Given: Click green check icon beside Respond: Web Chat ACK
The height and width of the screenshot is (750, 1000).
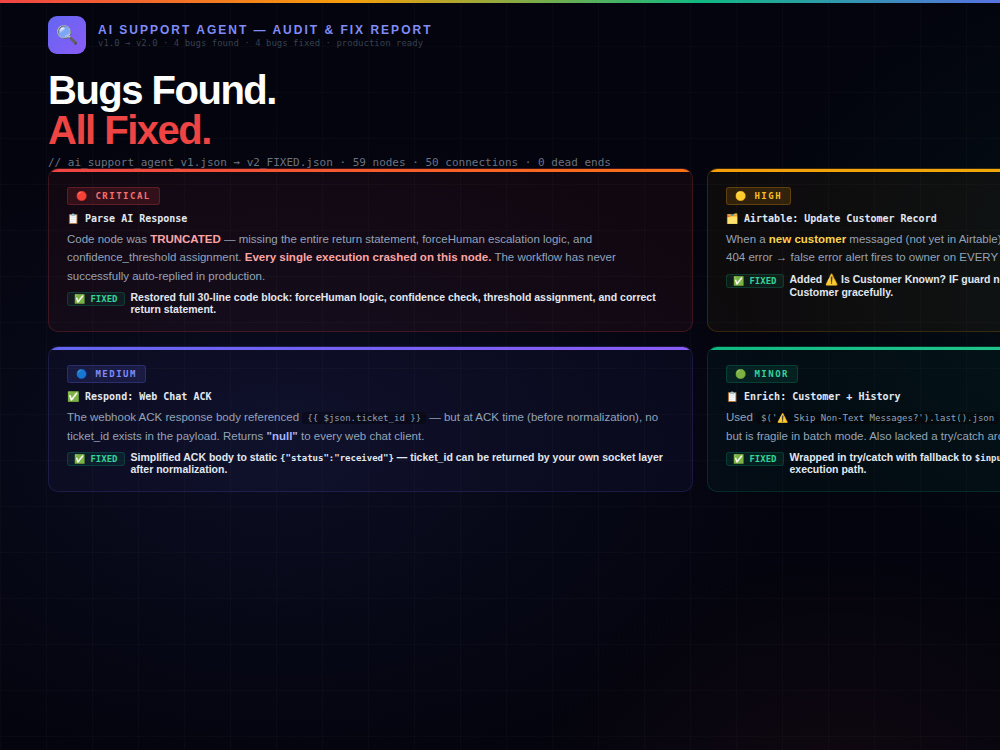Looking at the screenshot, I should pos(73,397).
